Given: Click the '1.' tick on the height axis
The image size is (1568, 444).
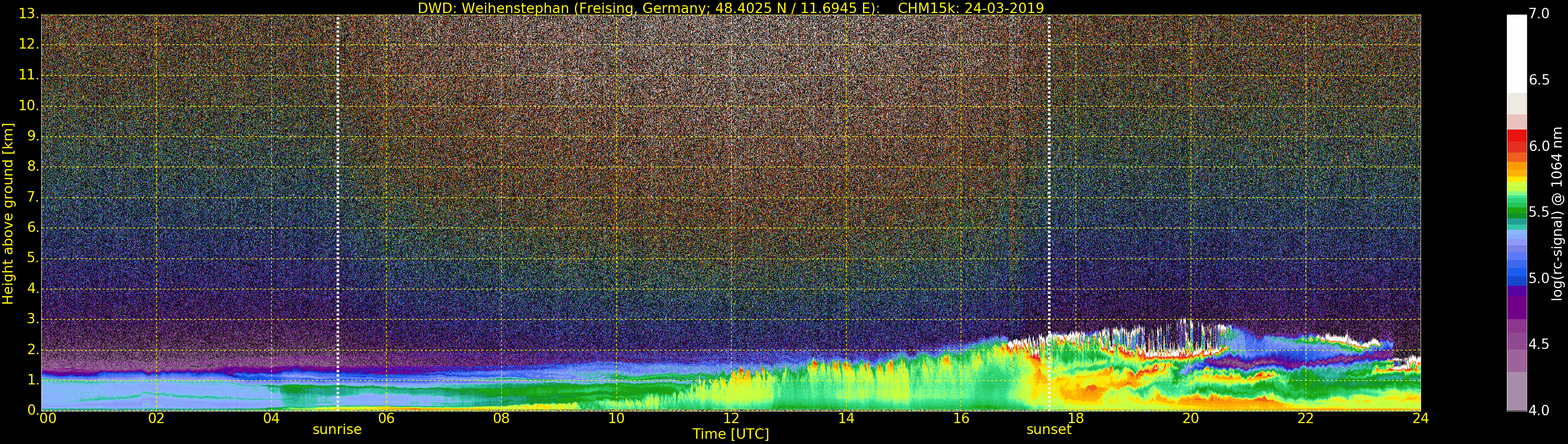Looking at the screenshot, I should point(33,380).
